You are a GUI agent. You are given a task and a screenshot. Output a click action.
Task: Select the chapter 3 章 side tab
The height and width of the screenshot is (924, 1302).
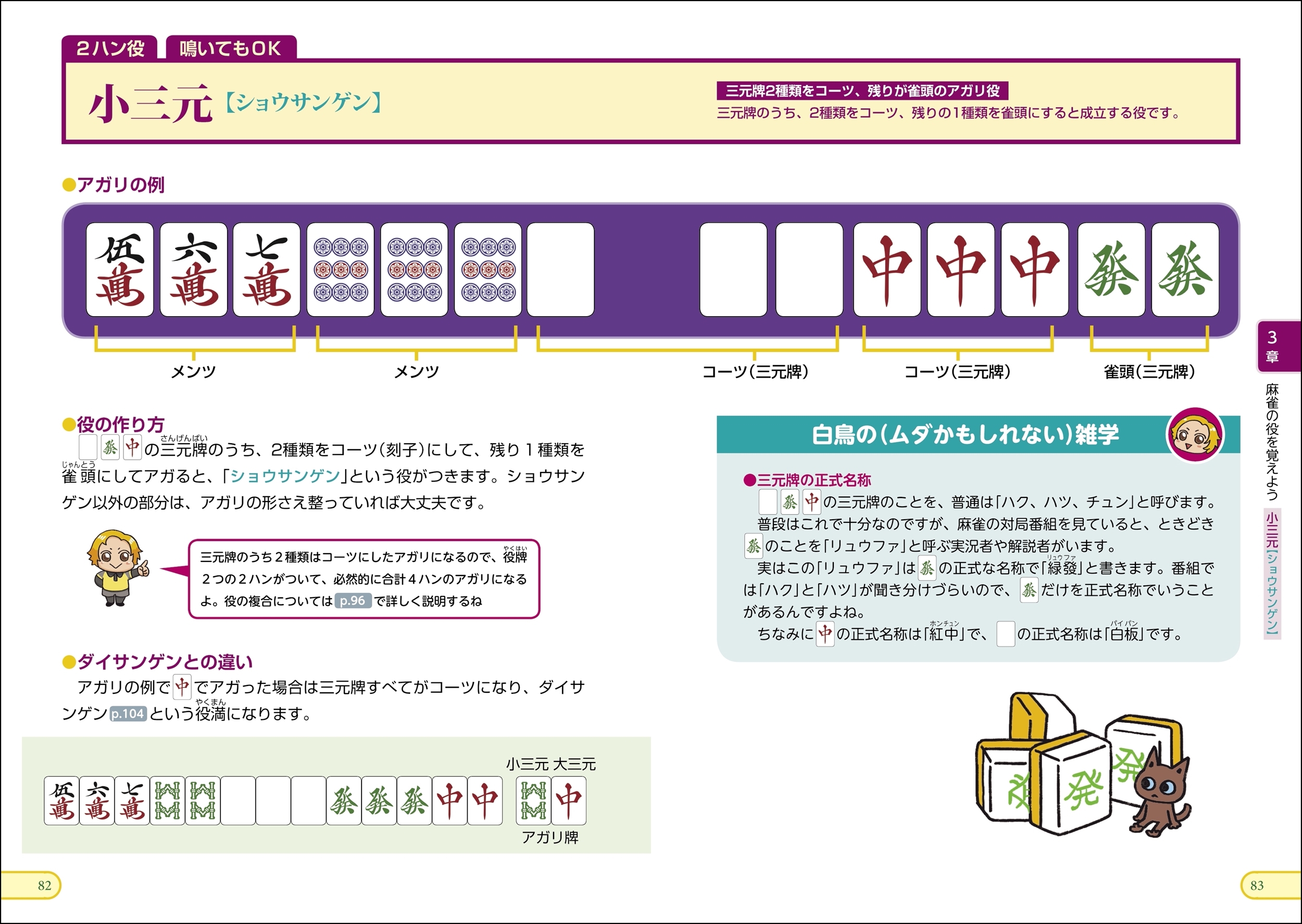1272,346
